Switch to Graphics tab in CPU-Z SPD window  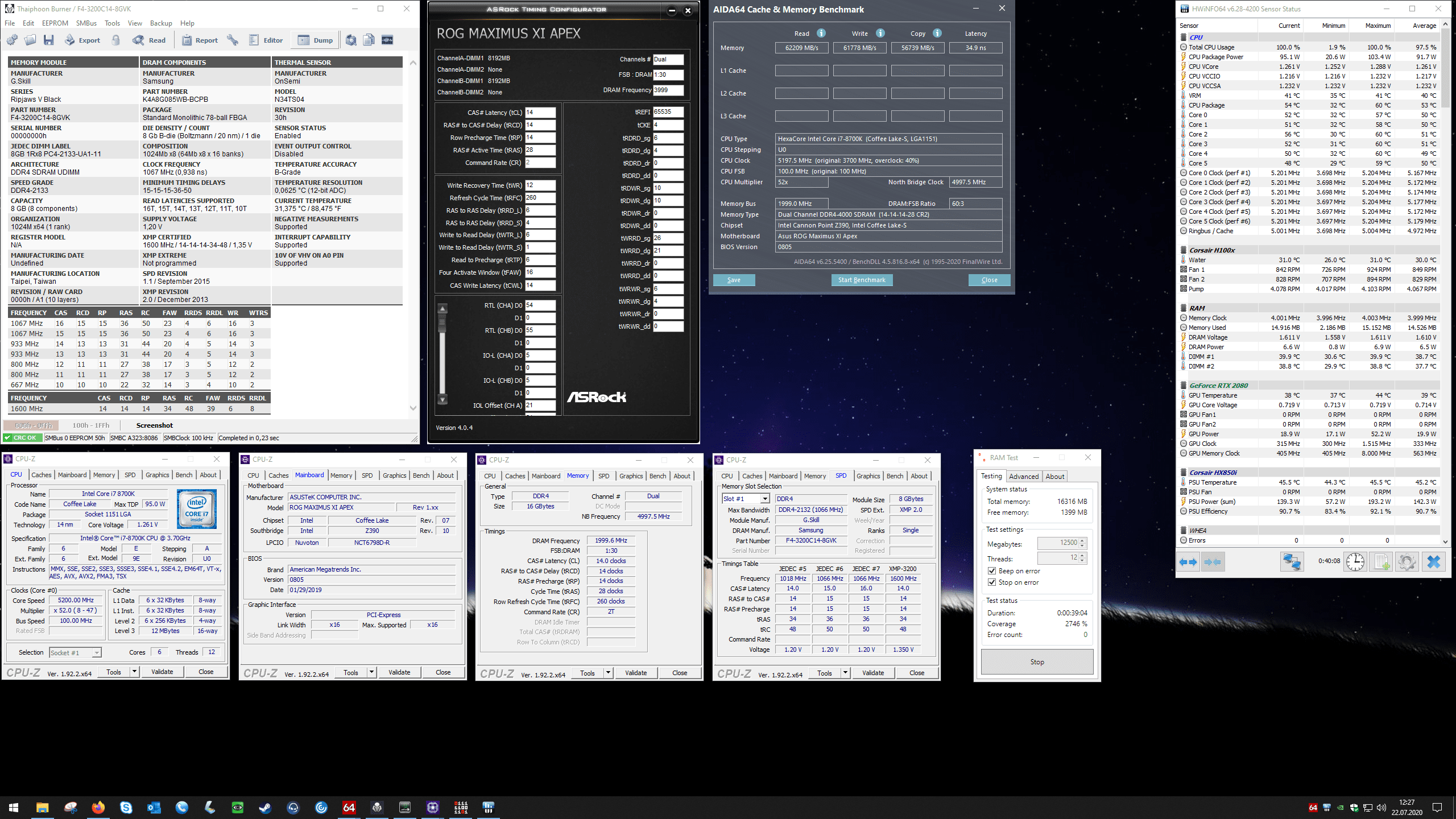click(868, 476)
